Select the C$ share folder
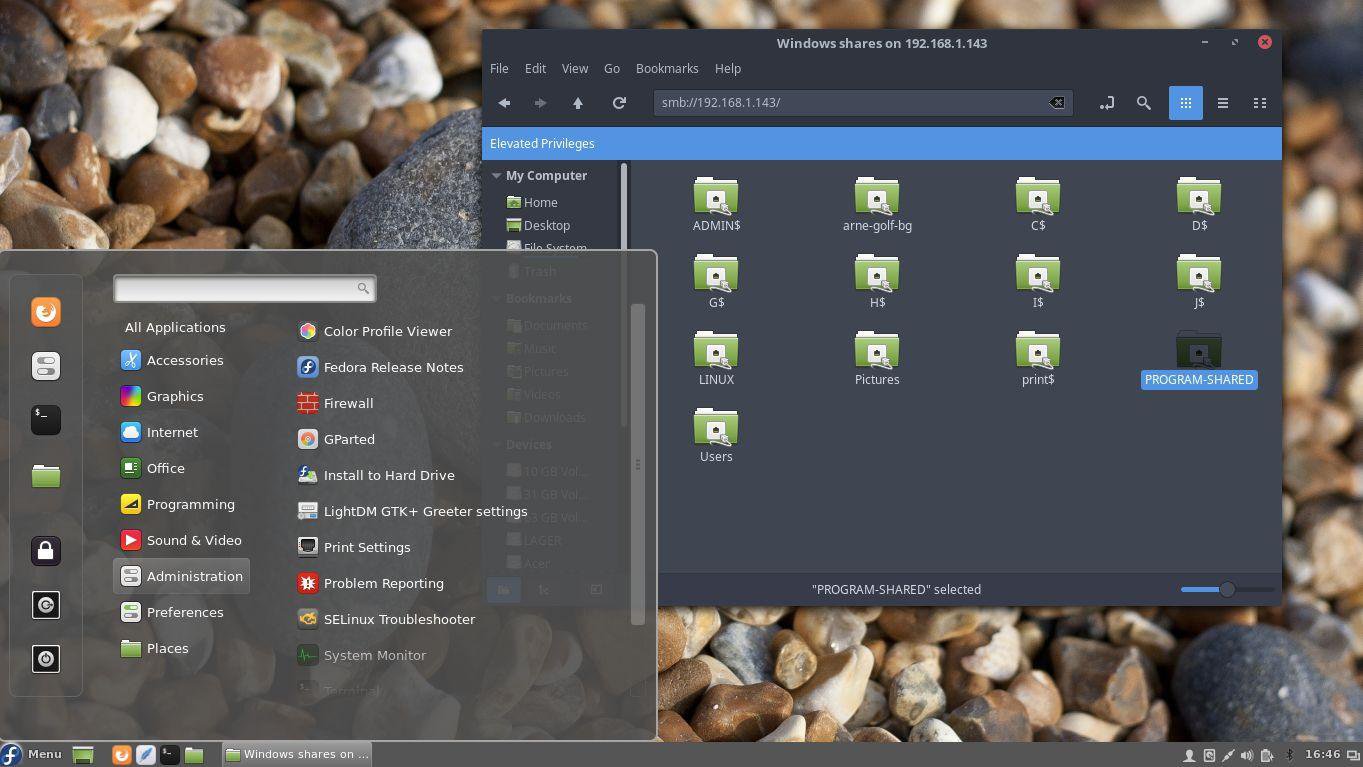This screenshot has height=767, width=1363. click(1038, 204)
